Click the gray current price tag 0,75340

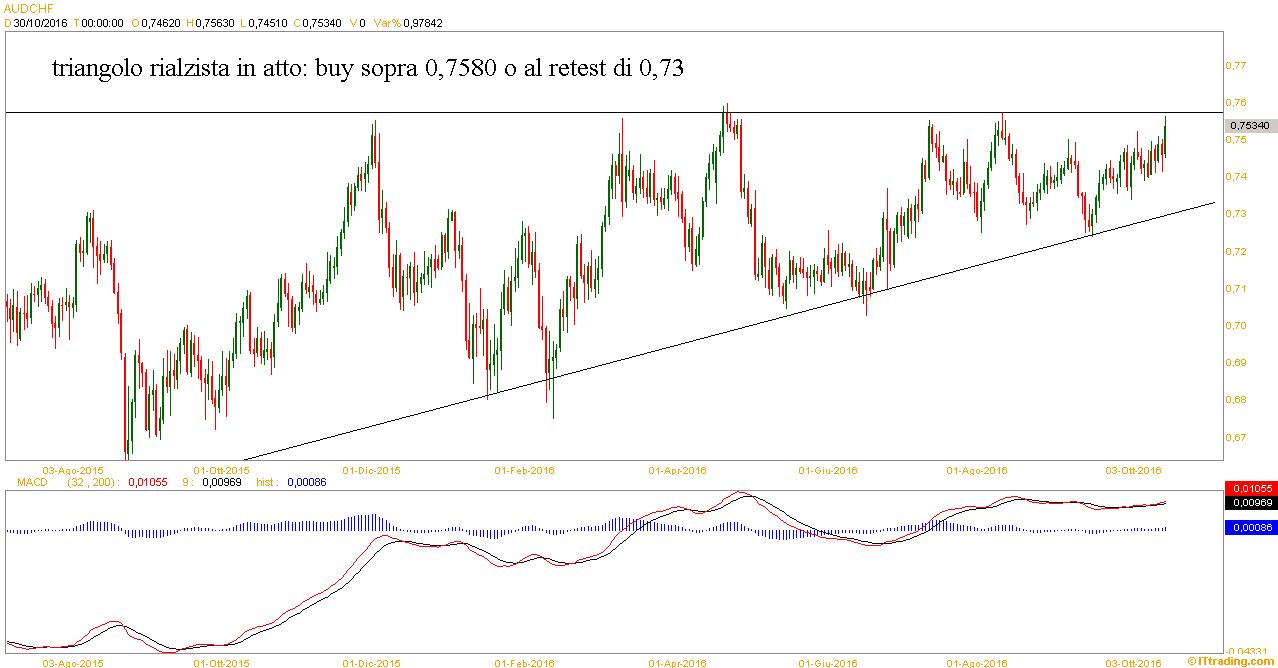[x=1250, y=125]
